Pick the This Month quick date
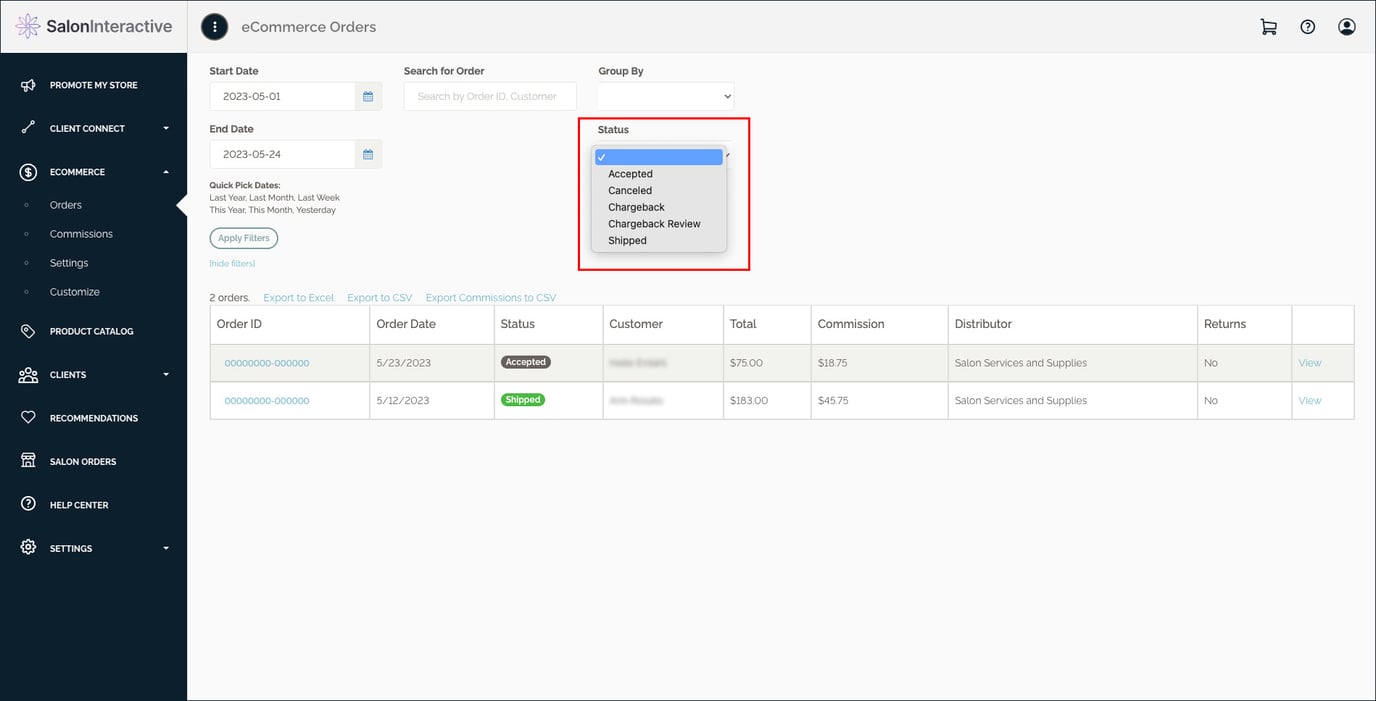 (x=270, y=210)
